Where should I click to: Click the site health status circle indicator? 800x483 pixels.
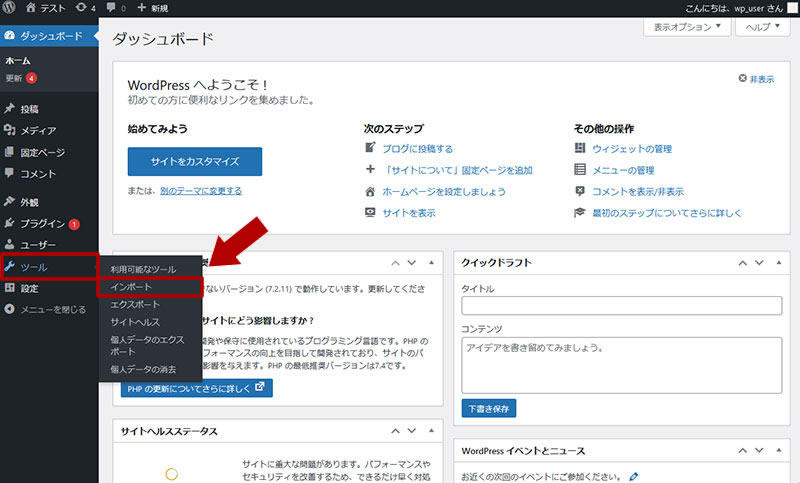pyautogui.click(x=172, y=474)
